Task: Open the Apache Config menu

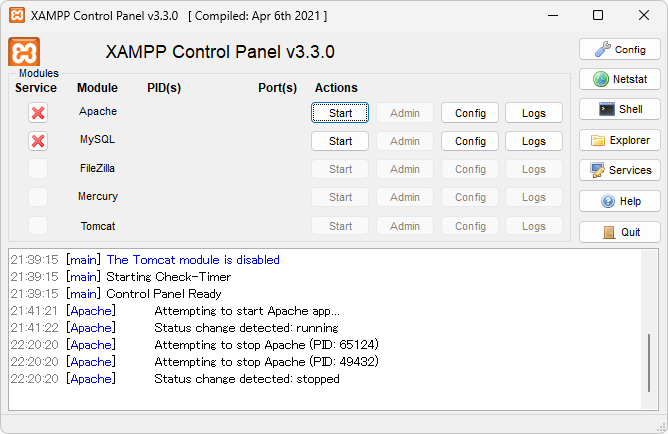Action: coord(470,113)
